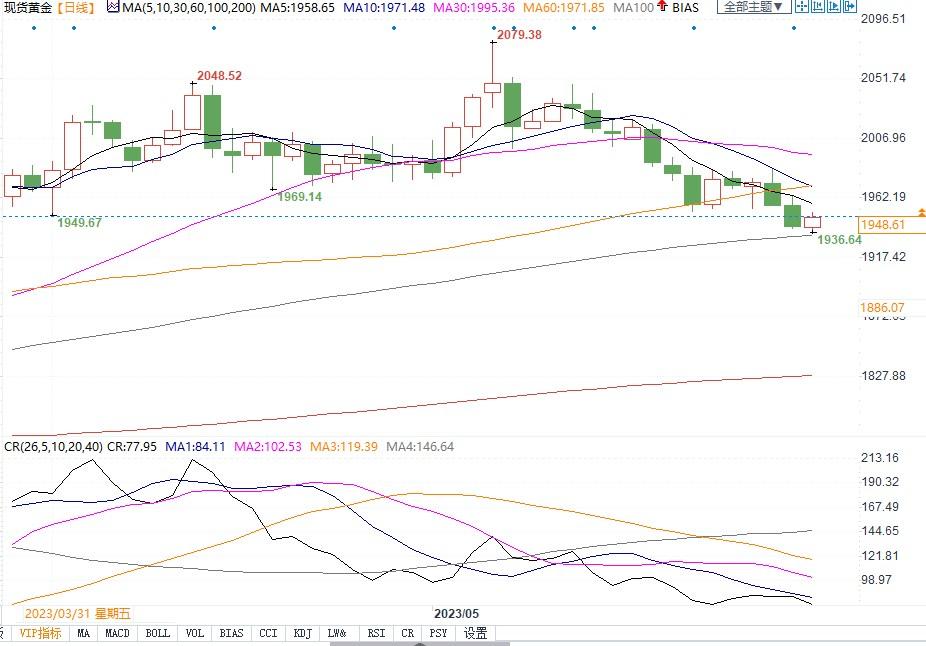Click the 现货黄金 日线 chart title
The height and width of the screenshot is (646, 926).
50,8
